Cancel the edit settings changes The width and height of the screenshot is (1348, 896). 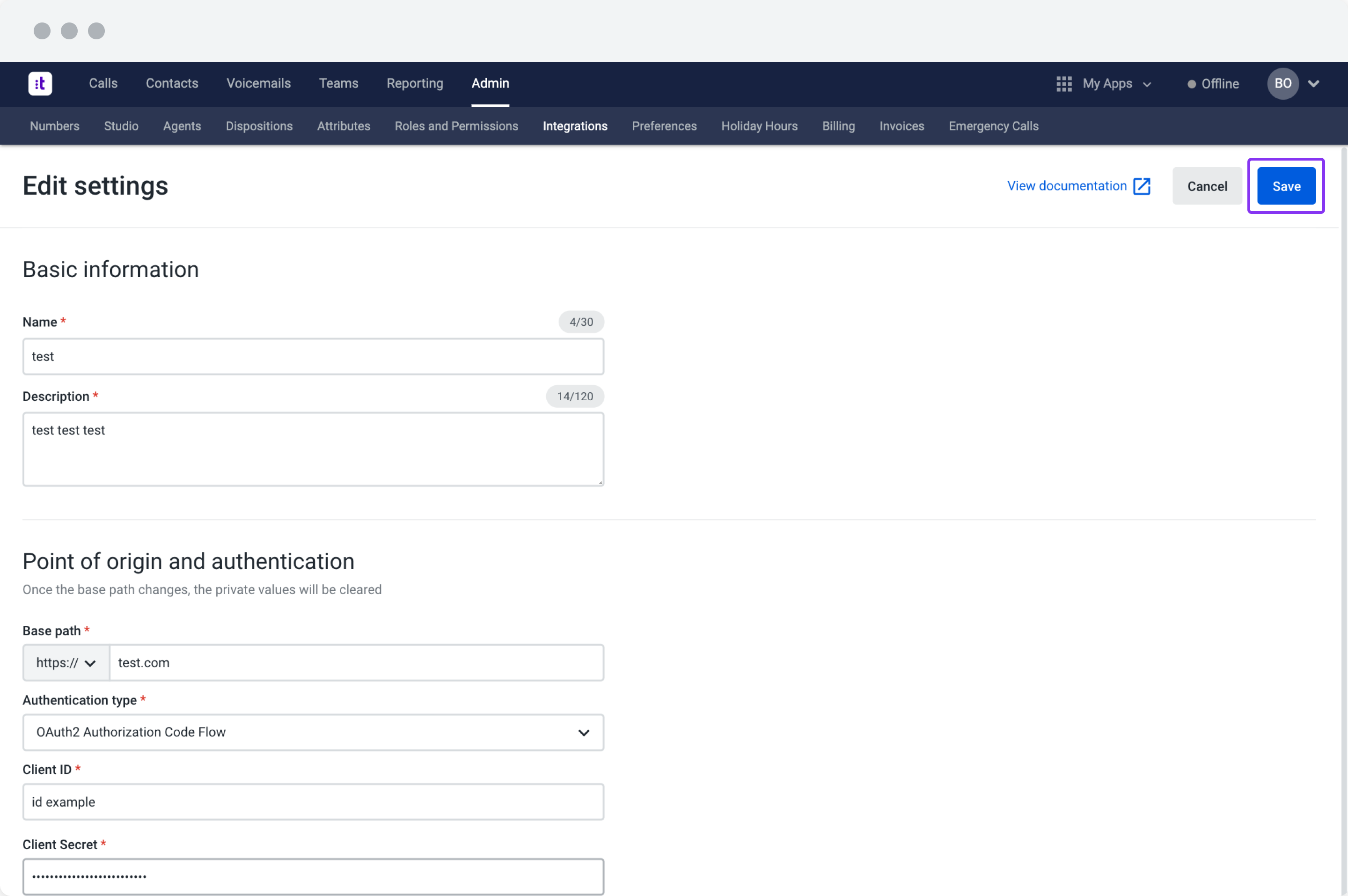pyautogui.click(x=1207, y=186)
